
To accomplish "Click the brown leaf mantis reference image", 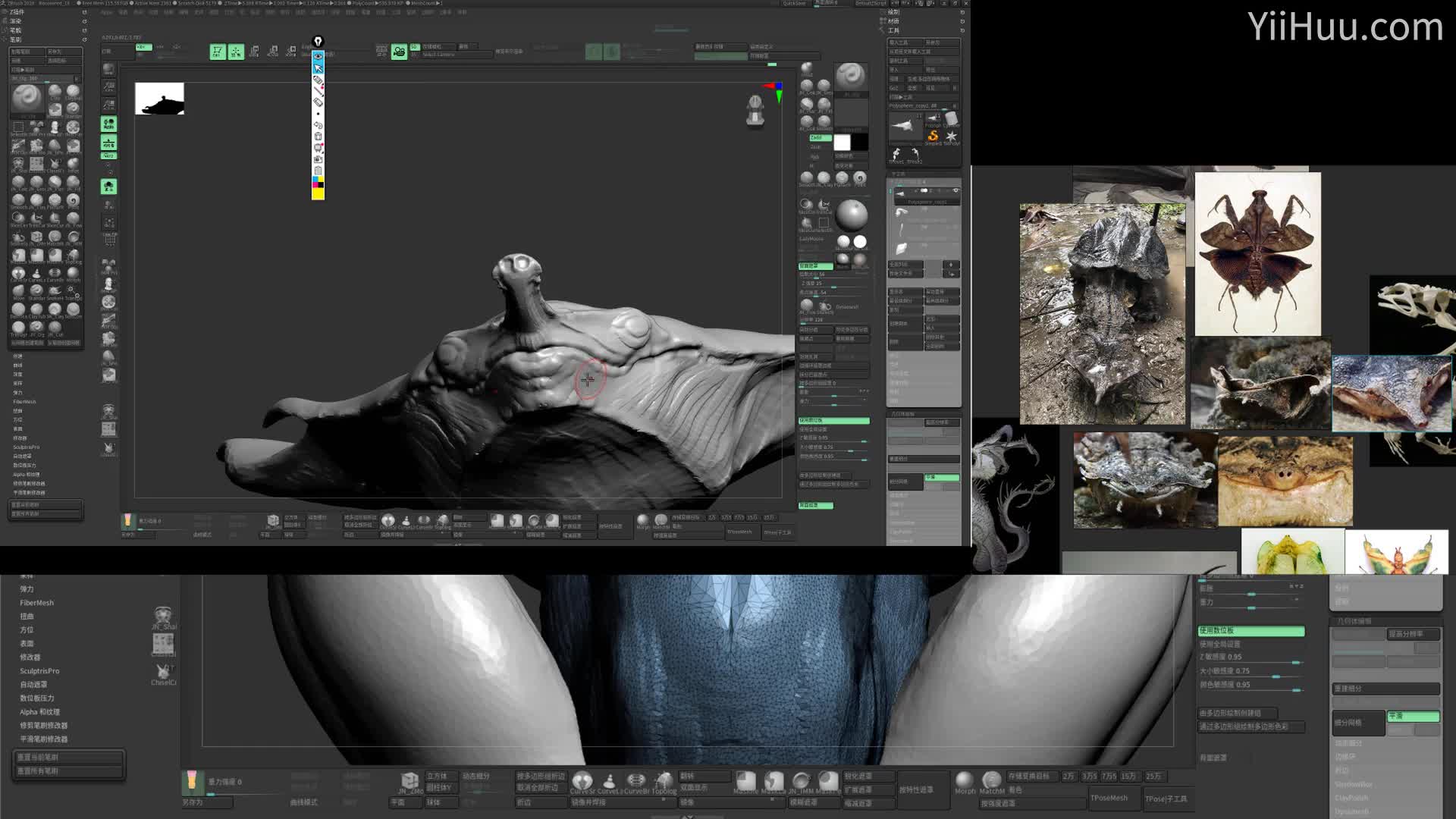I will point(1257,253).
